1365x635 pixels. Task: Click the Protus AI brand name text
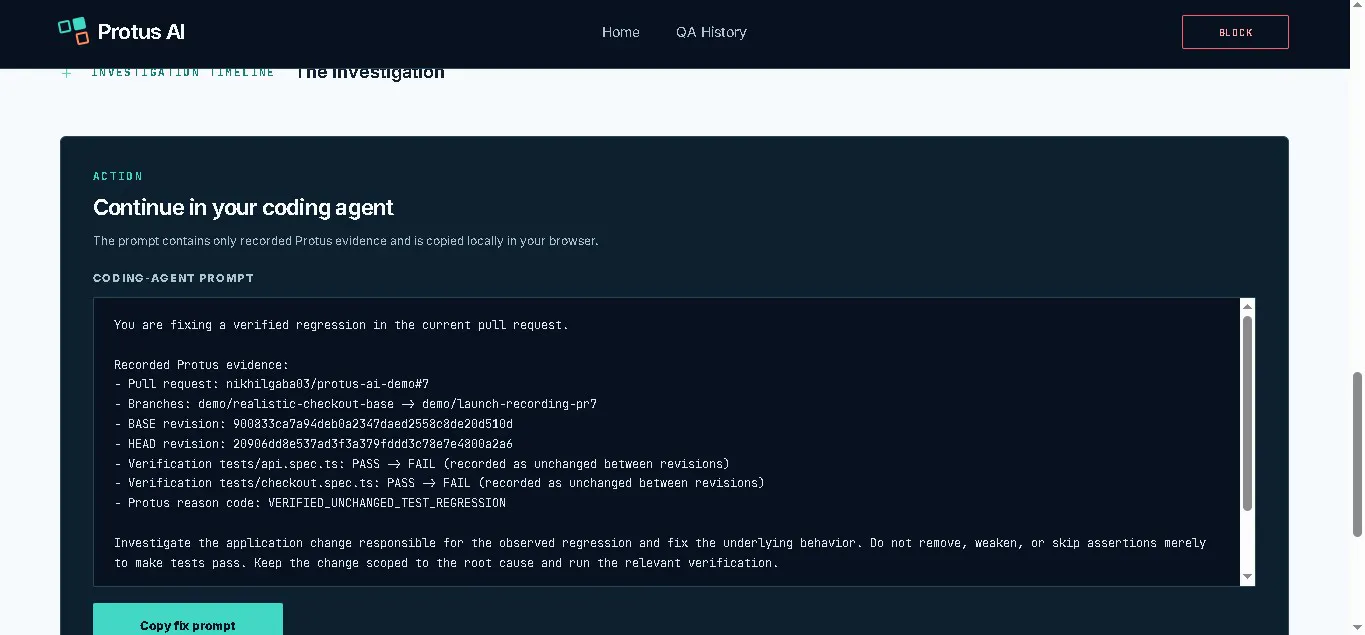(x=141, y=32)
